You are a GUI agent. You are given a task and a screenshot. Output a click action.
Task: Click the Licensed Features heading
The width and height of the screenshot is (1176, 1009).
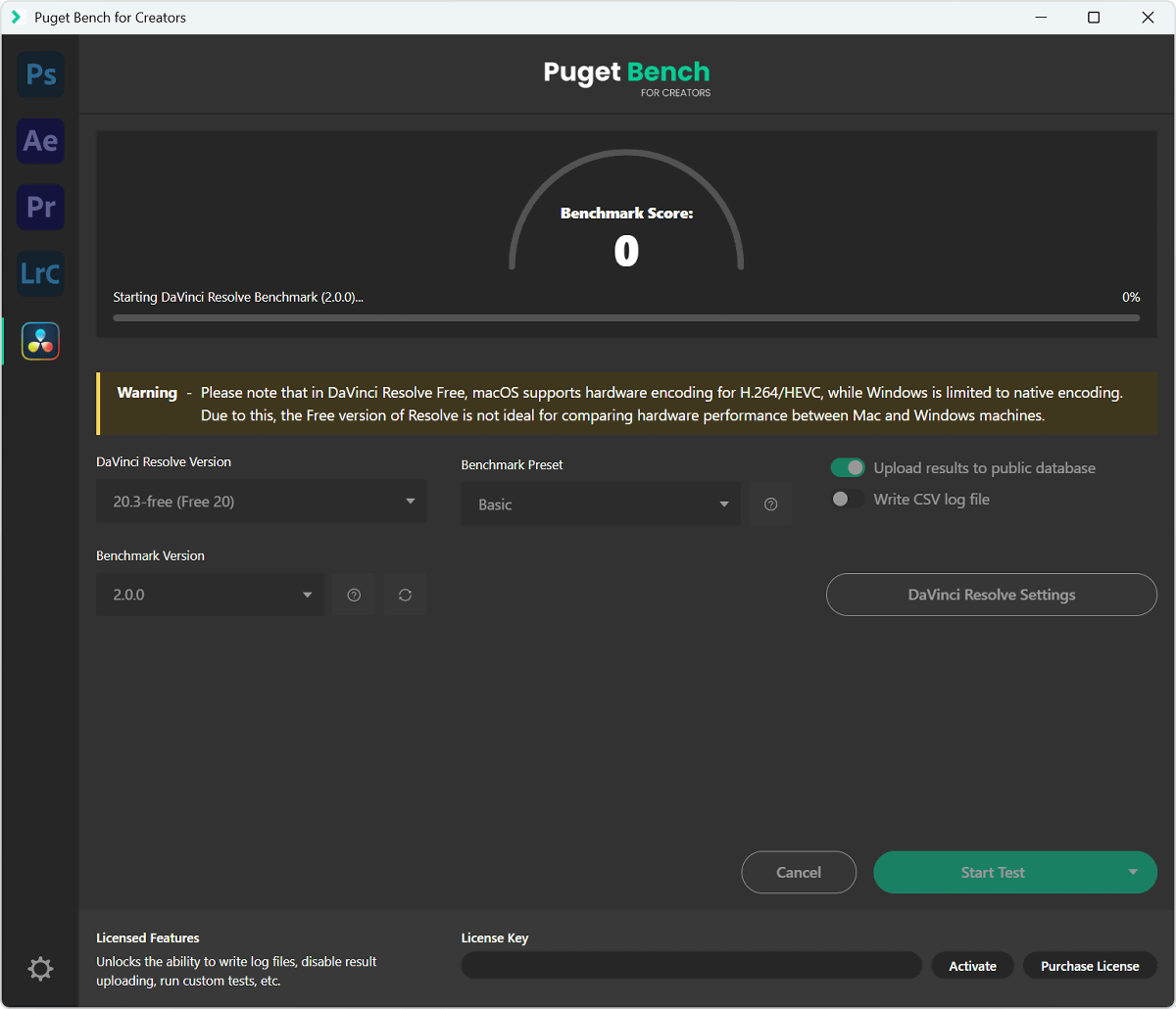148,937
